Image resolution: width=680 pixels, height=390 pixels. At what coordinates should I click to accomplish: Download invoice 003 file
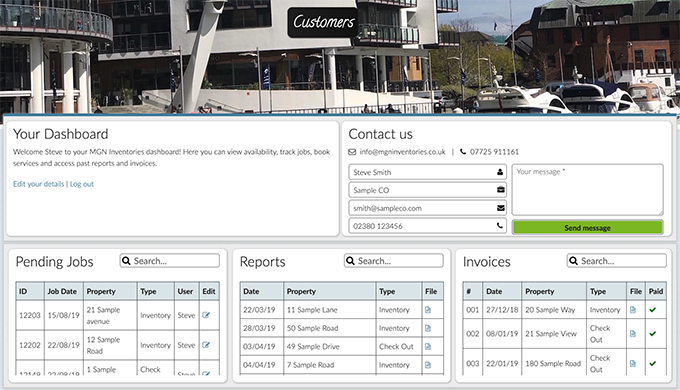(x=633, y=364)
